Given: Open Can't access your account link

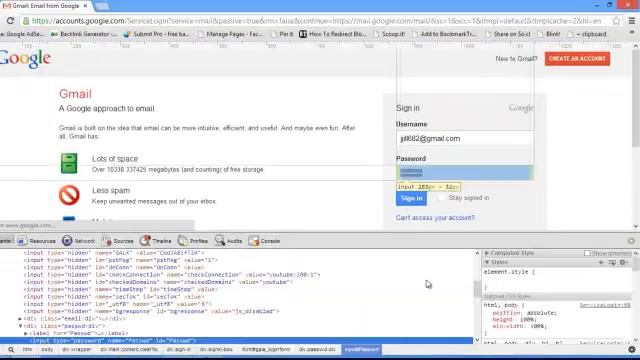Looking at the screenshot, I should pyautogui.click(x=435, y=218).
